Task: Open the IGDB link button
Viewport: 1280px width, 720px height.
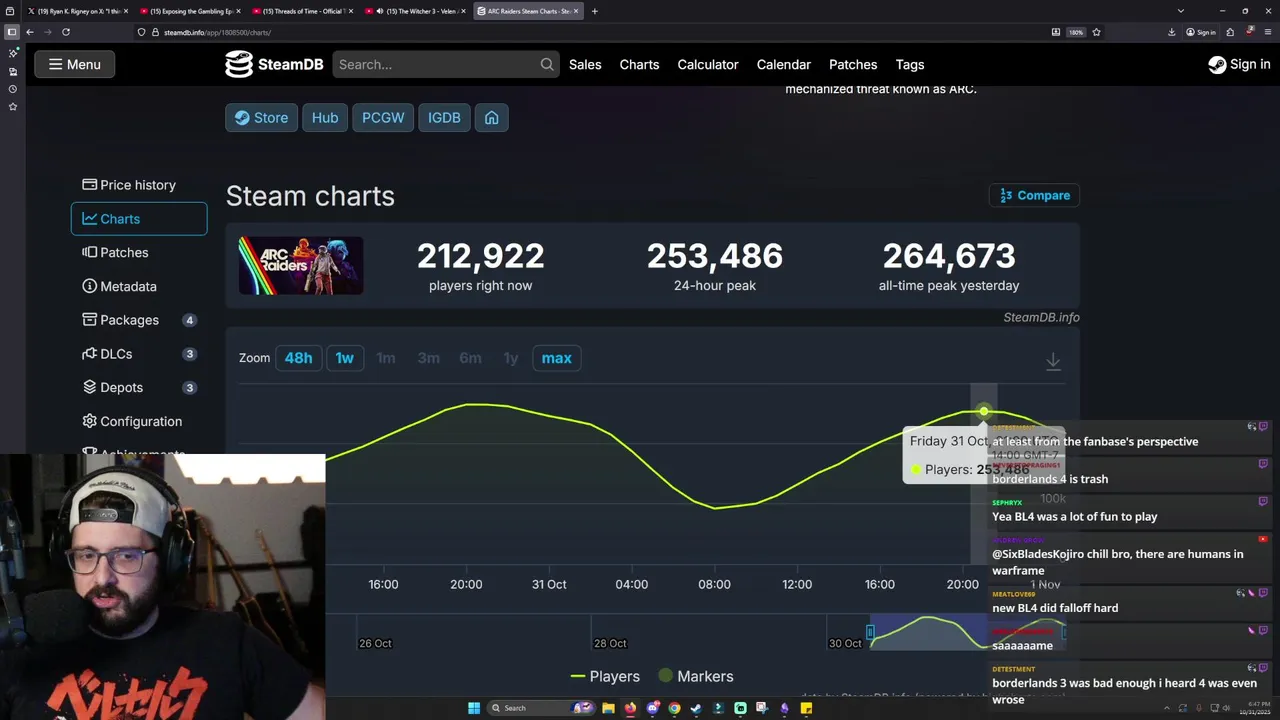Action: click(444, 118)
